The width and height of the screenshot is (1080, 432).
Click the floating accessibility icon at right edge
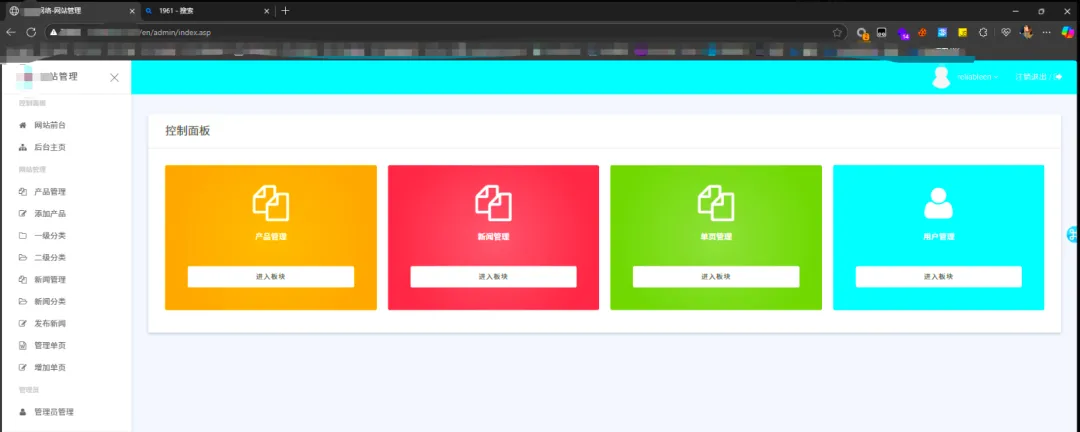coord(1073,234)
